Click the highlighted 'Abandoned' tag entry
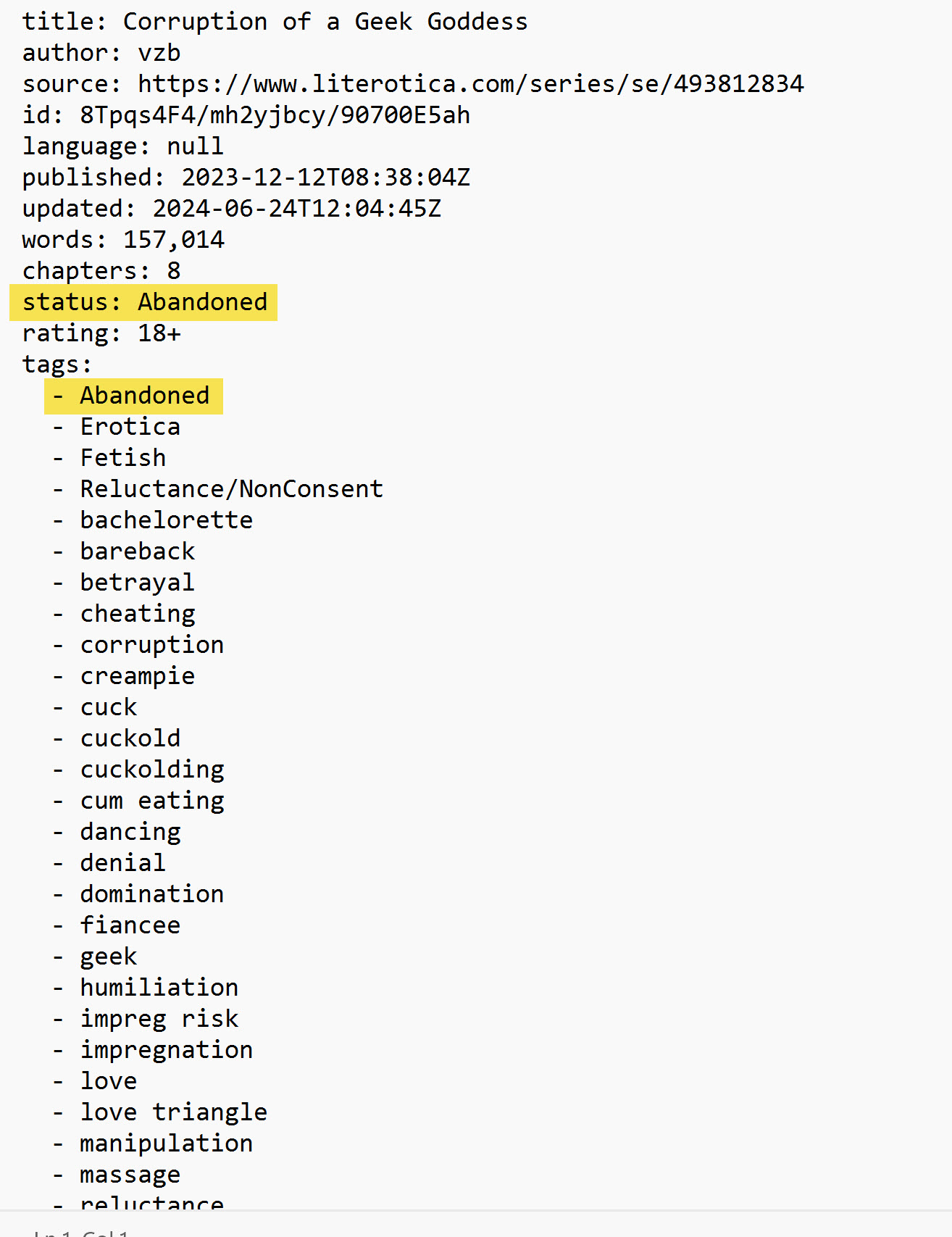 click(144, 396)
